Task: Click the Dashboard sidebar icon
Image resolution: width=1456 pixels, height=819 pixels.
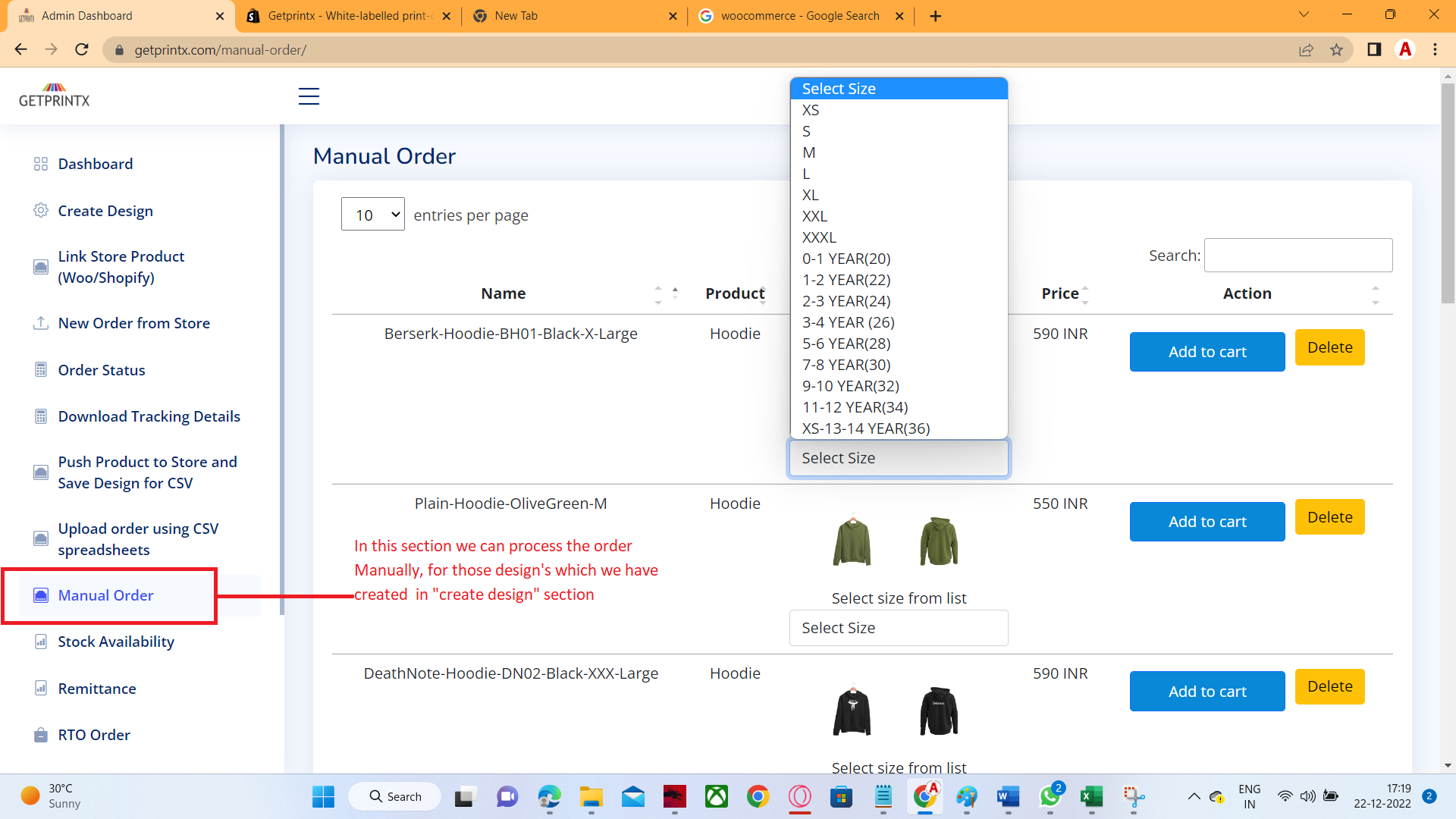Action: (x=41, y=164)
